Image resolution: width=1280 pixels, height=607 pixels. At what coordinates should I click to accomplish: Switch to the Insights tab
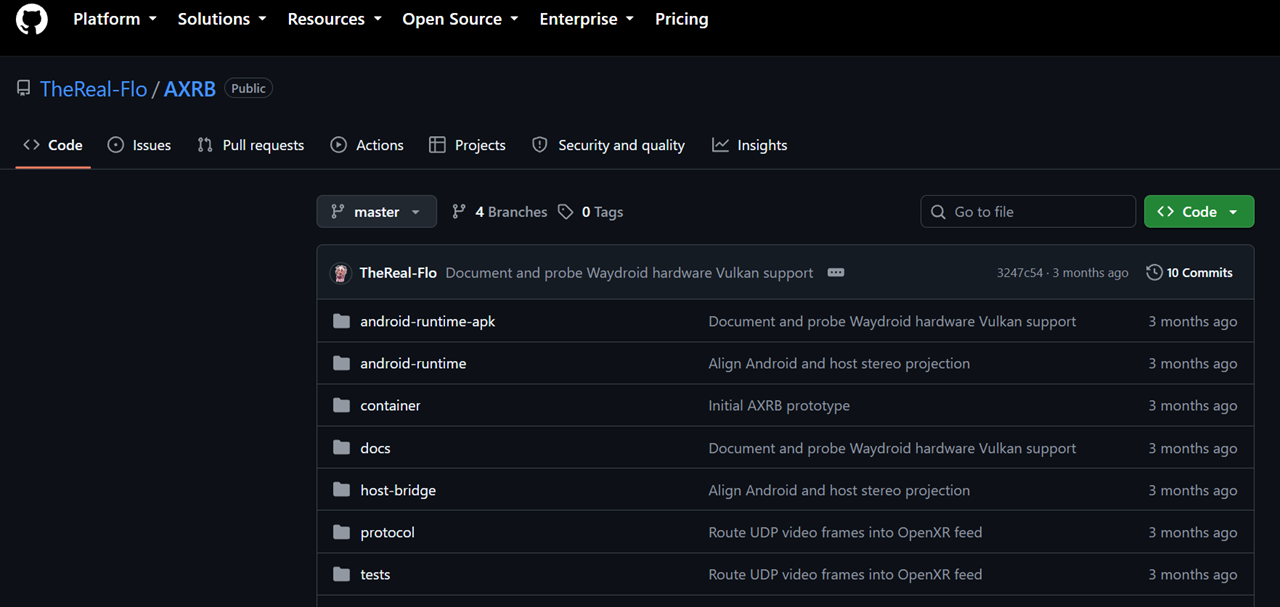(x=749, y=145)
